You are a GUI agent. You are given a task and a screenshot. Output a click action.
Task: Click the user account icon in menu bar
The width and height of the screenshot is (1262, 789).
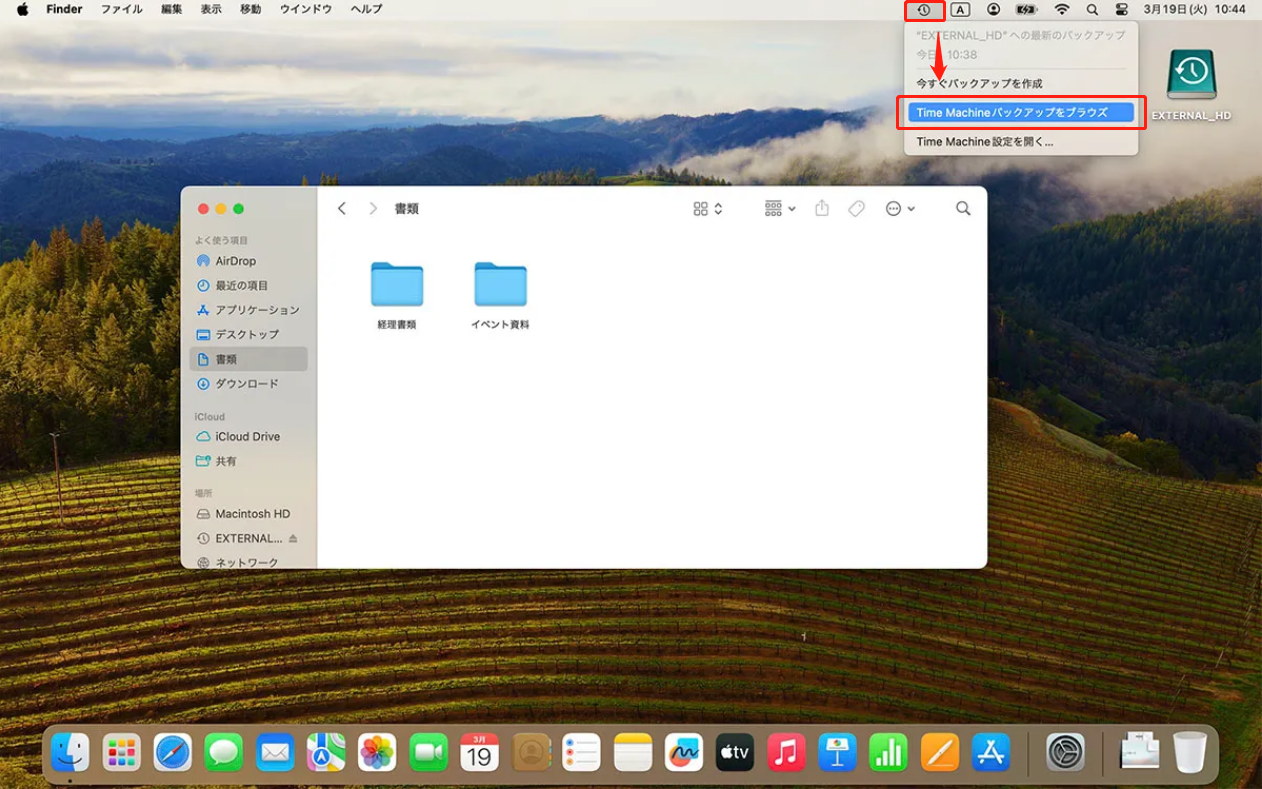pyautogui.click(x=993, y=10)
